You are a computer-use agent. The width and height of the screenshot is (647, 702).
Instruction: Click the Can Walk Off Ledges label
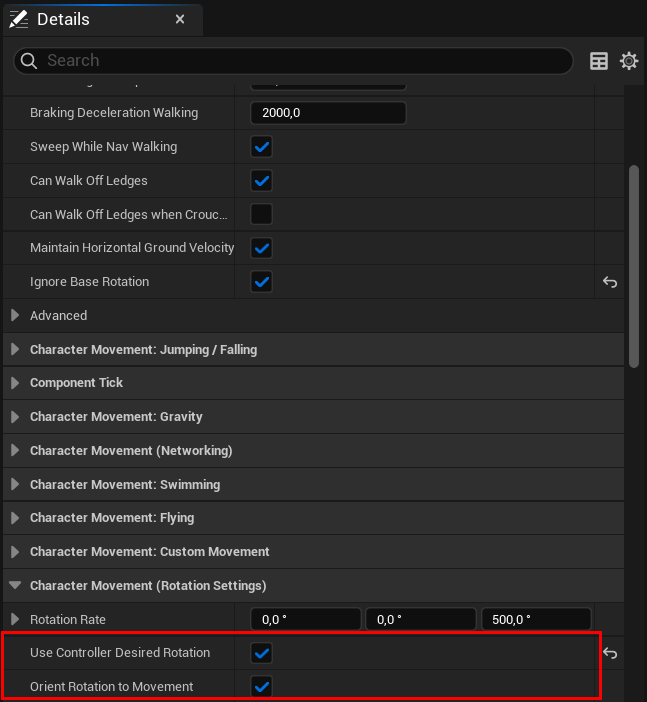pyautogui.click(x=89, y=181)
